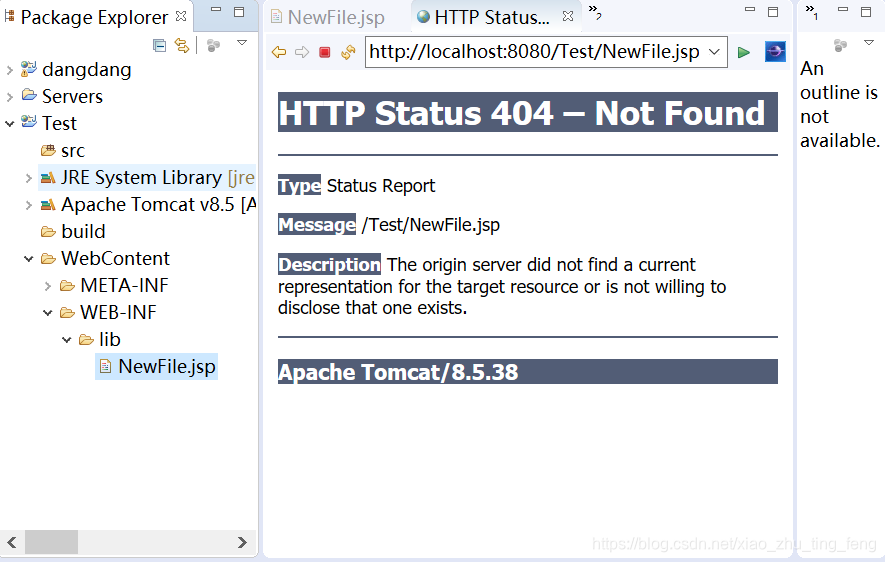885x562 pixels.
Task: Select Apache Tomcat v8.5 library entry
Action: [x=159, y=204]
